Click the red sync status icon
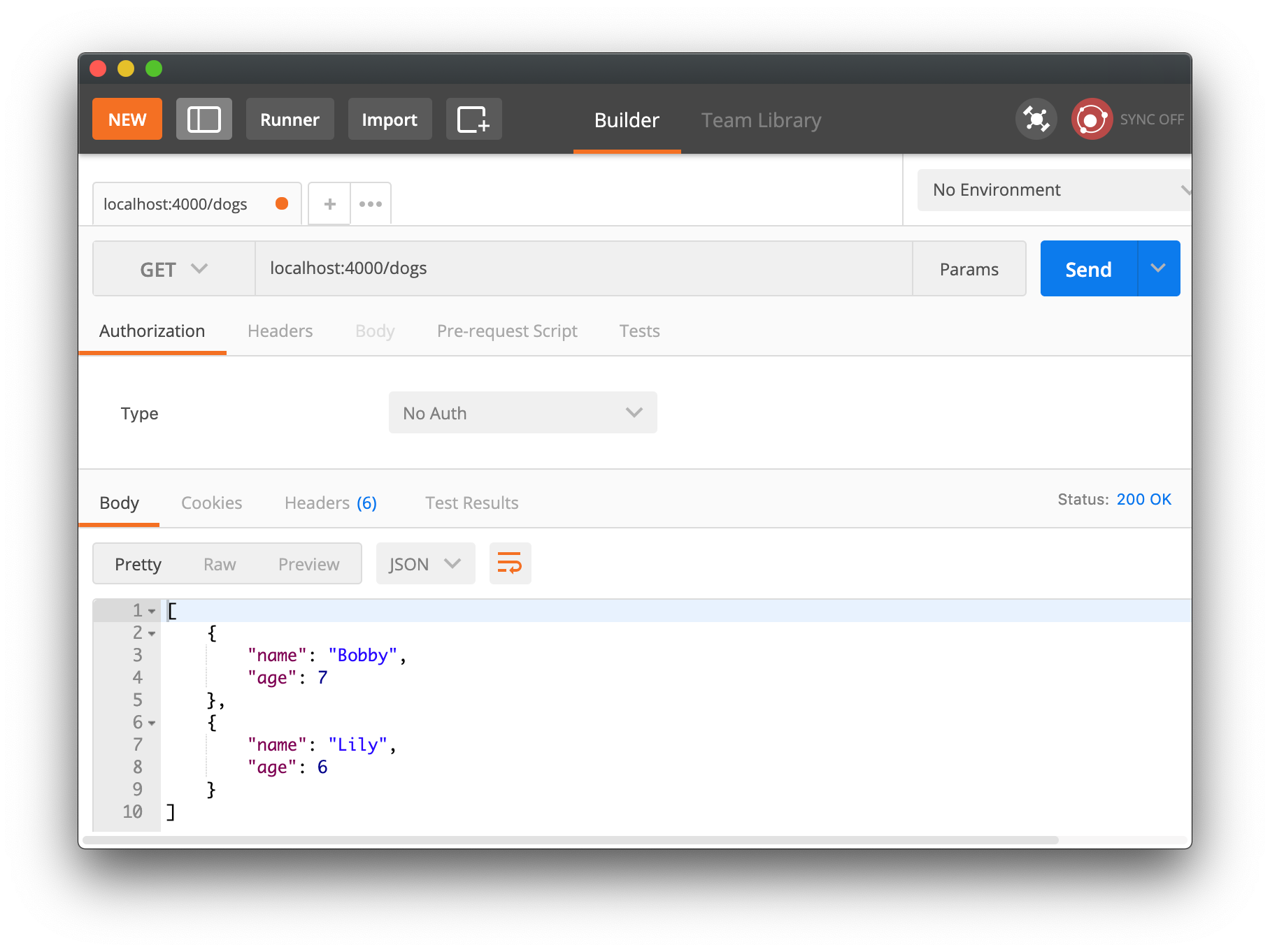Image resolution: width=1270 pixels, height=952 pixels. tap(1092, 119)
